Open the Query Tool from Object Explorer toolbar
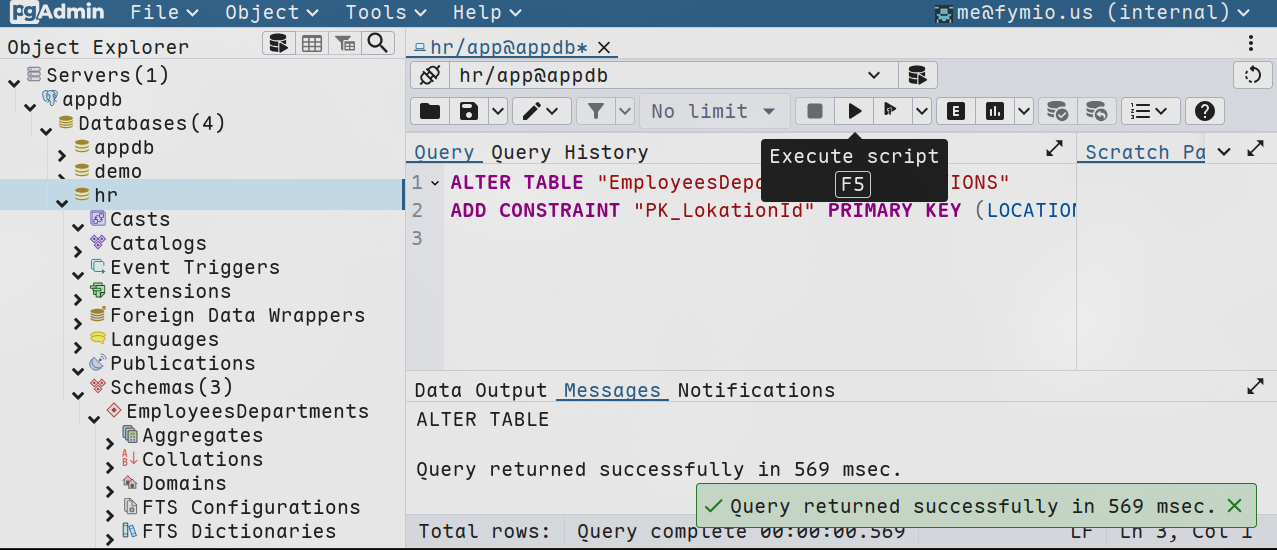Screen dimensions: 1277x550 coord(279,43)
